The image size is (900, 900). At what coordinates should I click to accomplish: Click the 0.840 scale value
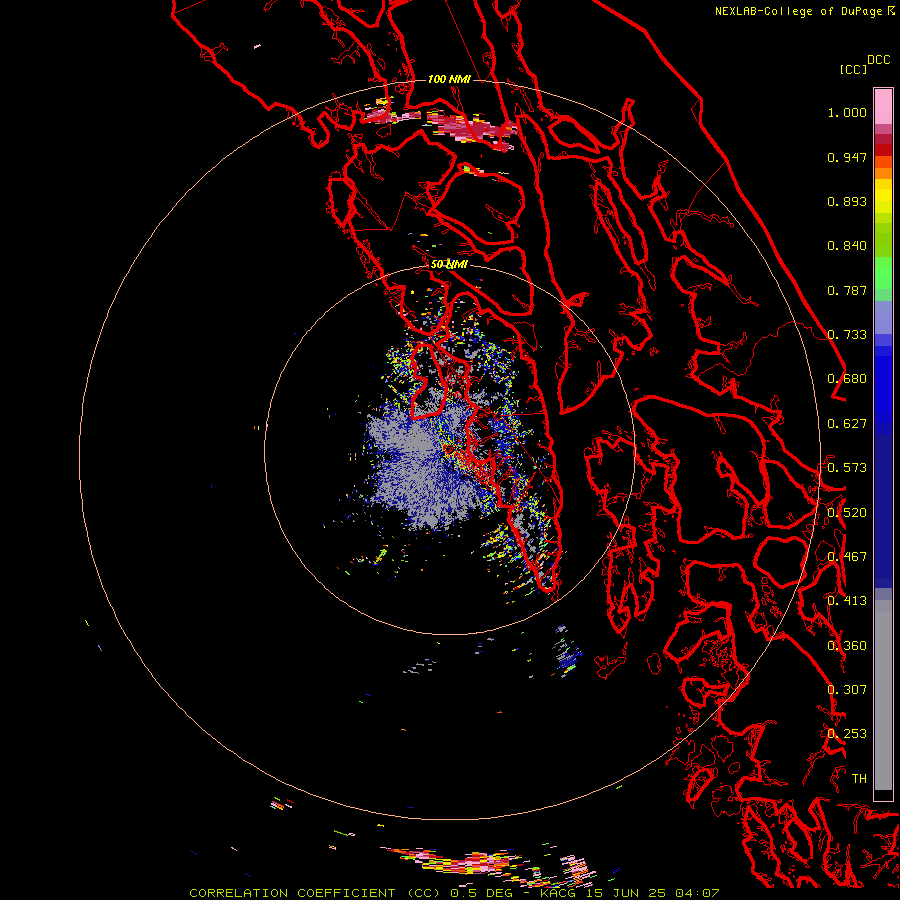tap(847, 246)
